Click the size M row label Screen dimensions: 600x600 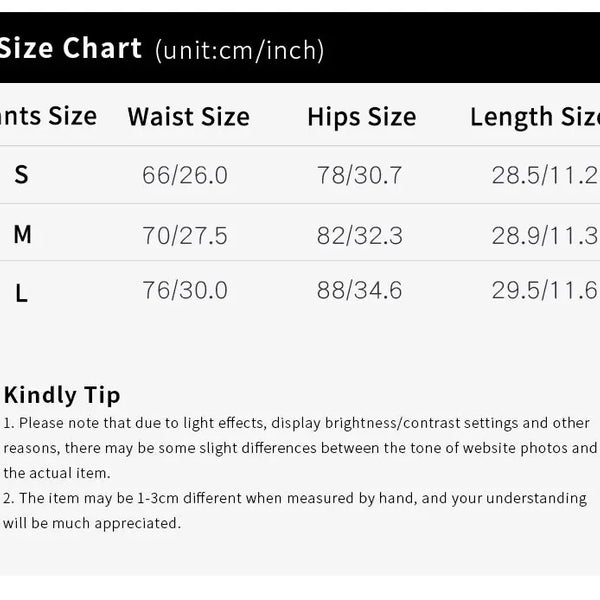tap(22, 235)
